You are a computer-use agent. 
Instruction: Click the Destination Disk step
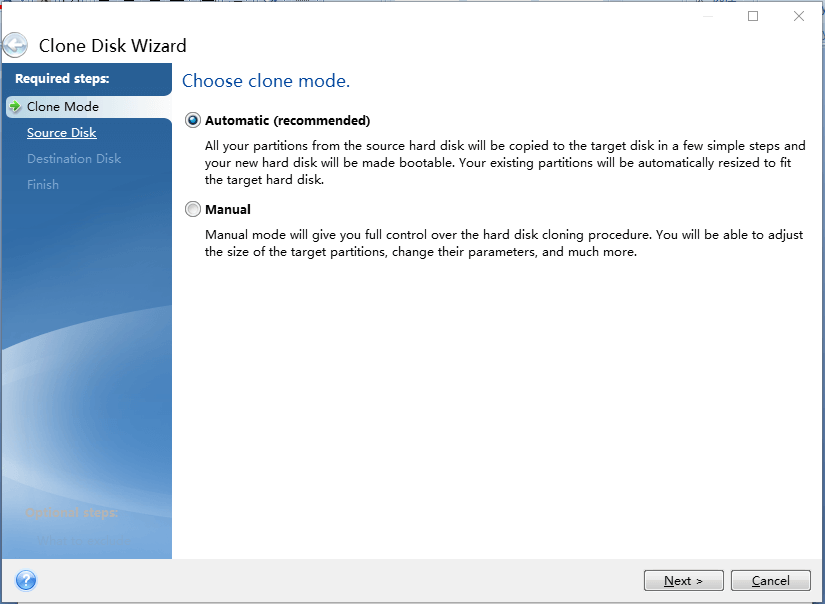click(74, 158)
